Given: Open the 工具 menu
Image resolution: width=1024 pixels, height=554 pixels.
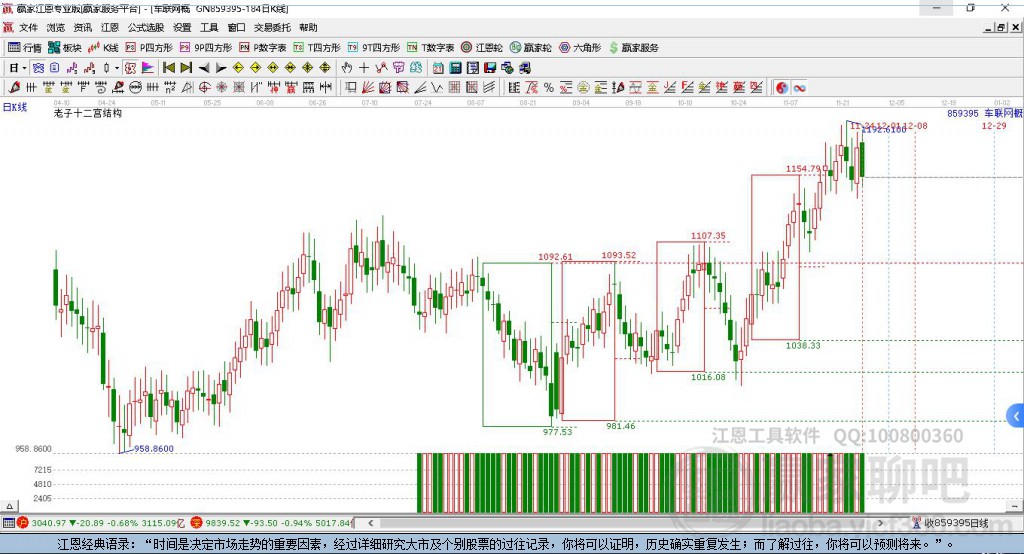Looking at the screenshot, I should pyautogui.click(x=209, y=27).
